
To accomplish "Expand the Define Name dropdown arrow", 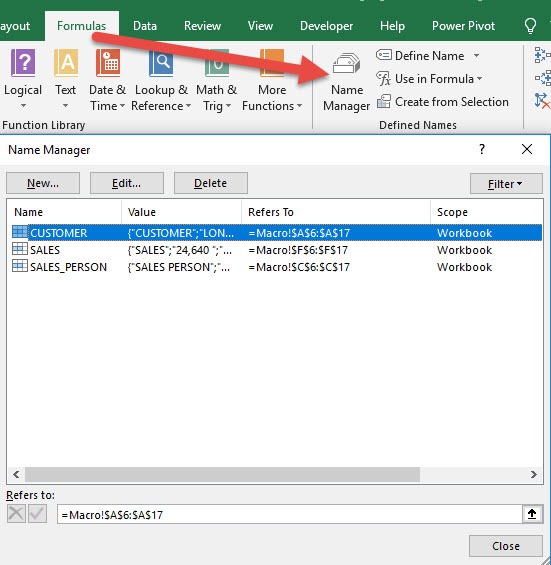I will 476,55.
